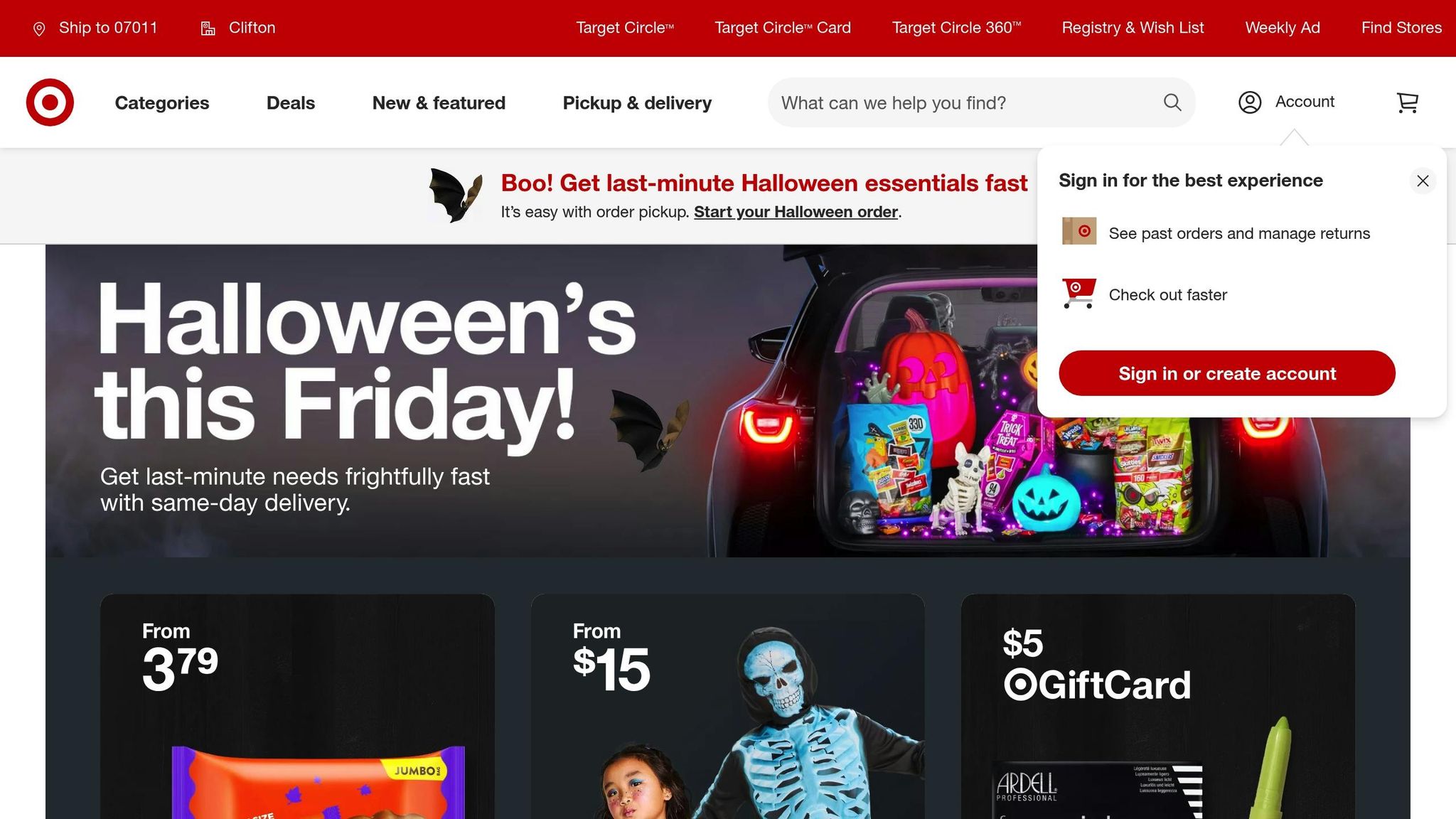Open the shopping cart icon
The height and width of the screenshot is (819, 1456).
[1407, 102]
